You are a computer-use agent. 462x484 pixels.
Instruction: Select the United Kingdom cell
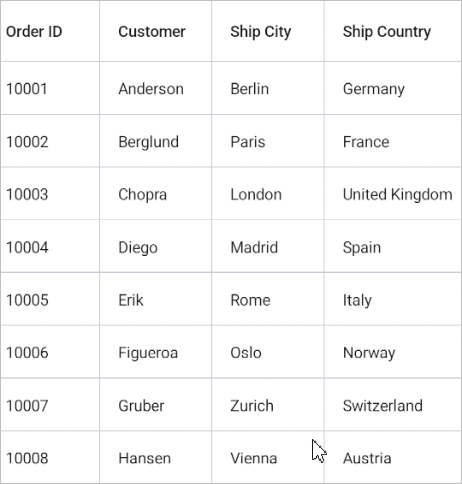[393, 194]
